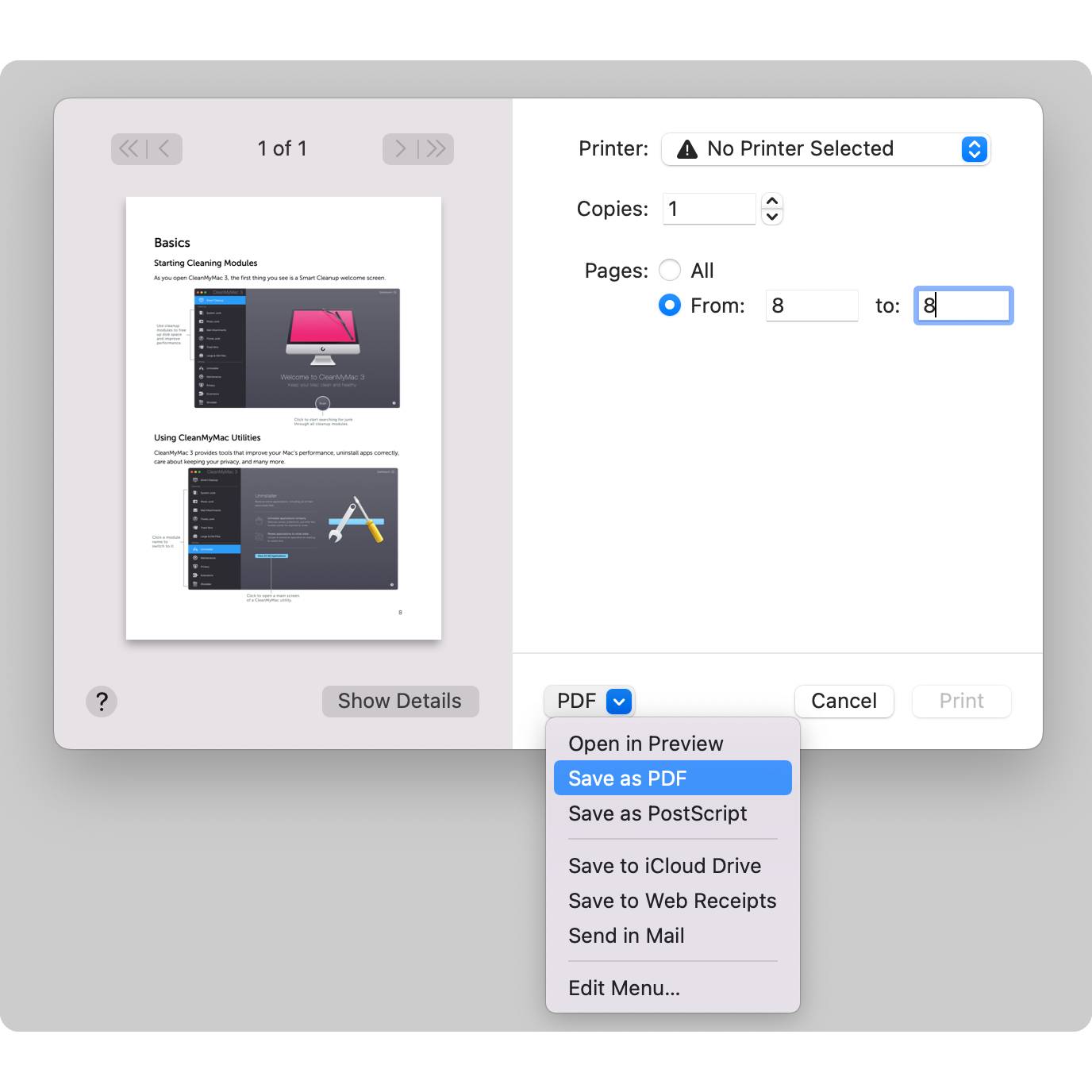Click the document preview thumbnail
The height and width of the screenshot is (1092, 1092).
[283, 417]
